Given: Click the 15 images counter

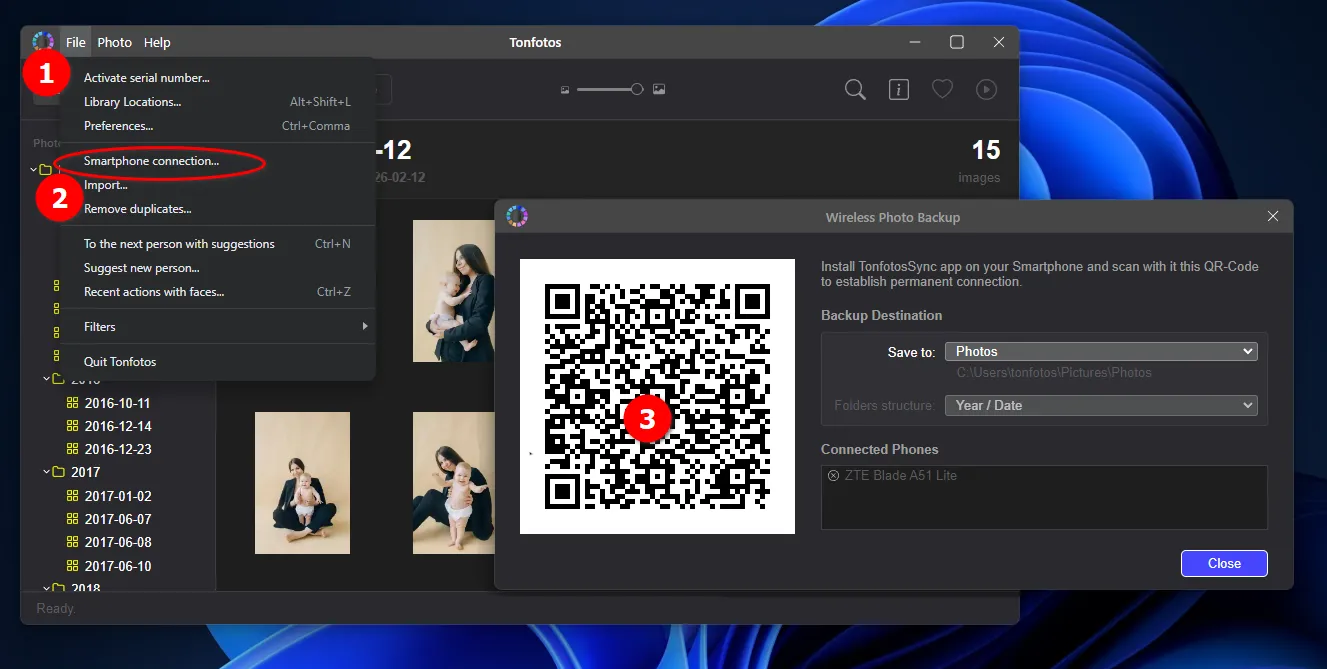Looking at the screenshot, I should click(x=979, y=161).
